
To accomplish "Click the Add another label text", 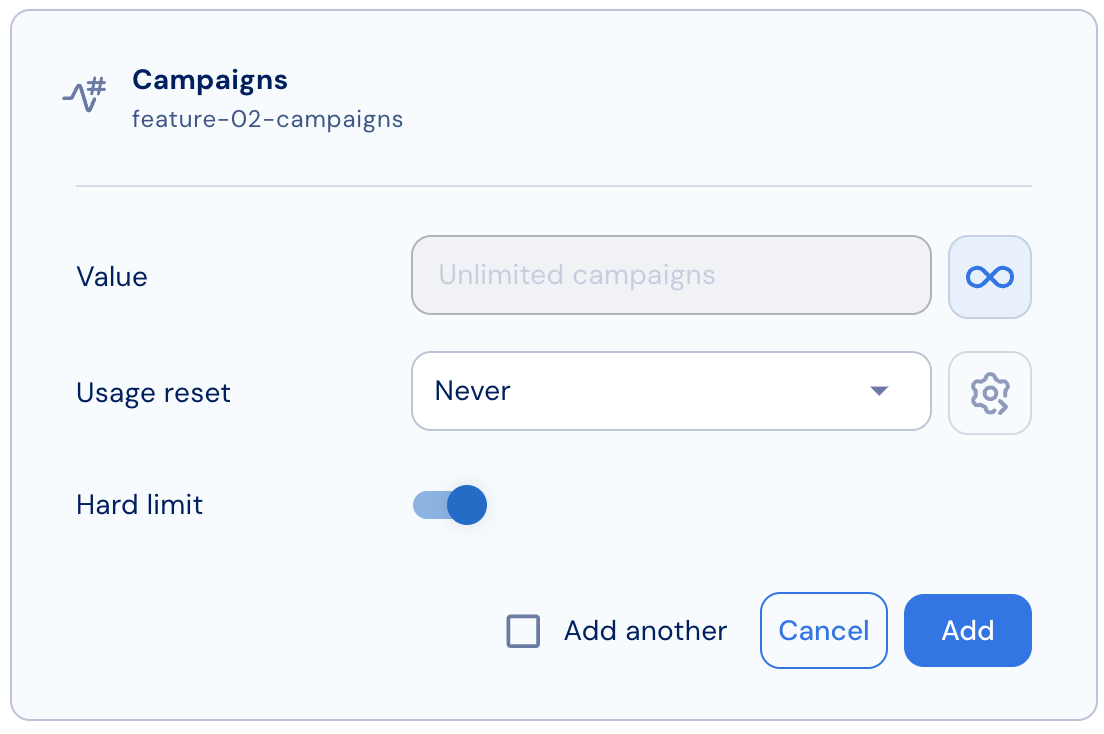I will point(645,630).
